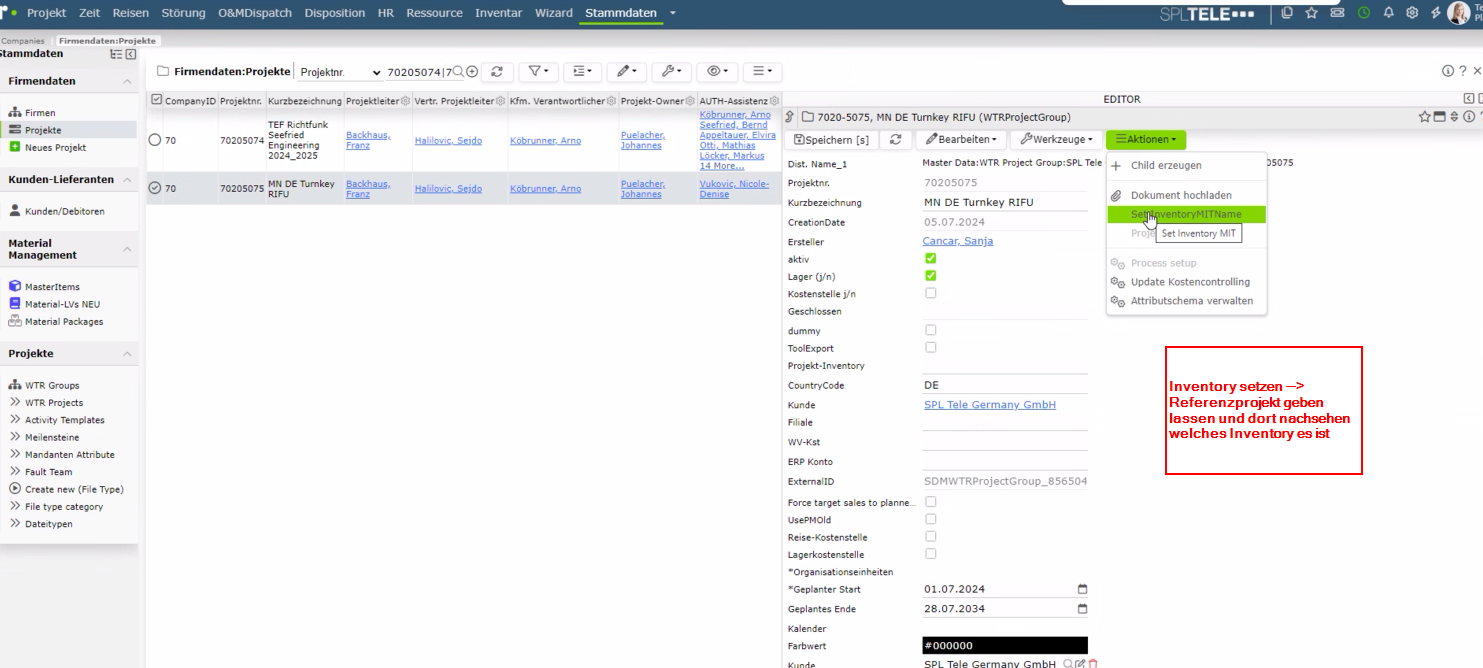This screenshot has width=1483, height=668.
Task: Click the star icon in editor title bar
Action: pyautogui.click(x=1424, y=116)
